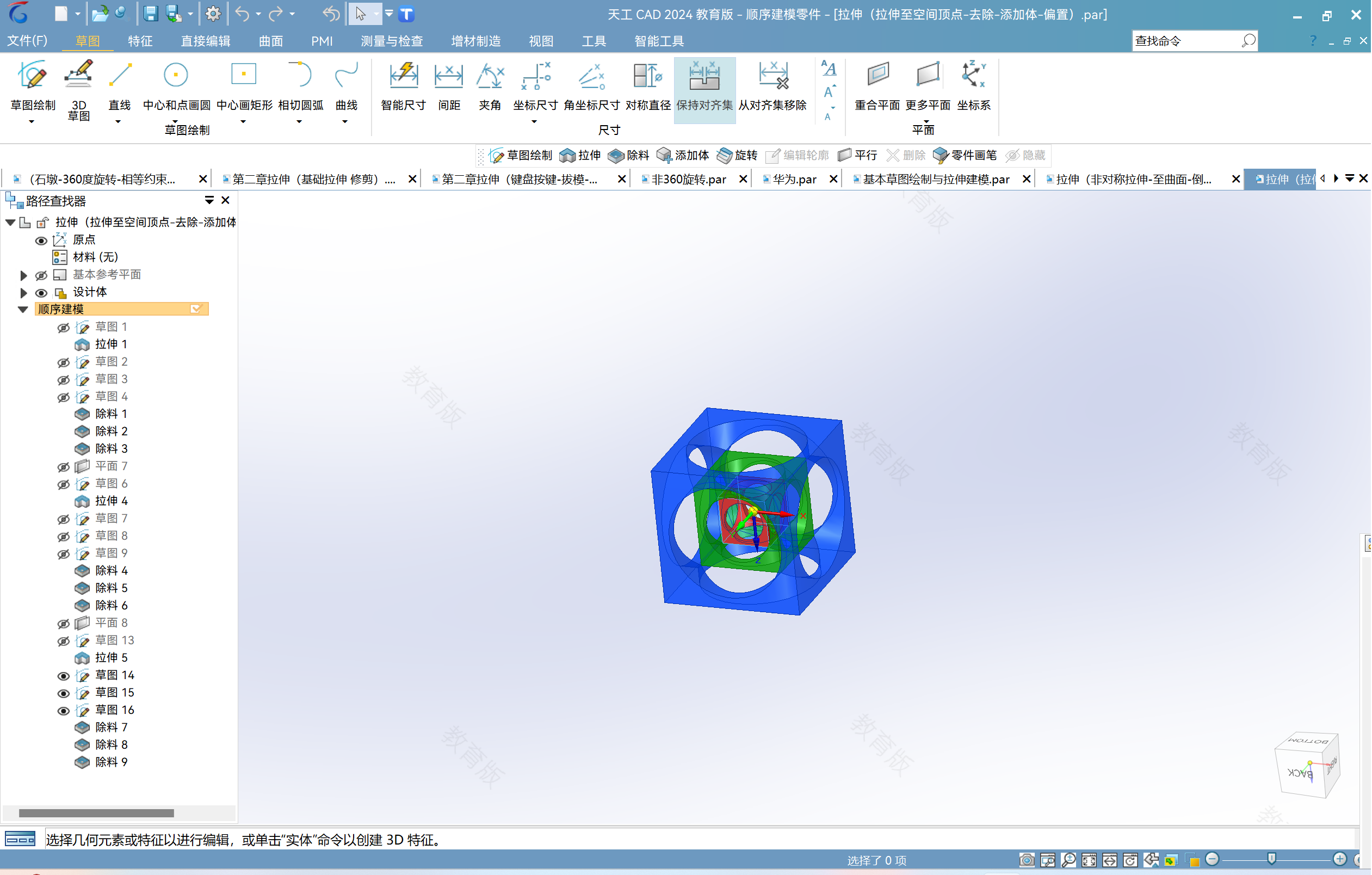
Task: Click the 添加体 add body button
Action: coord(683,155)
